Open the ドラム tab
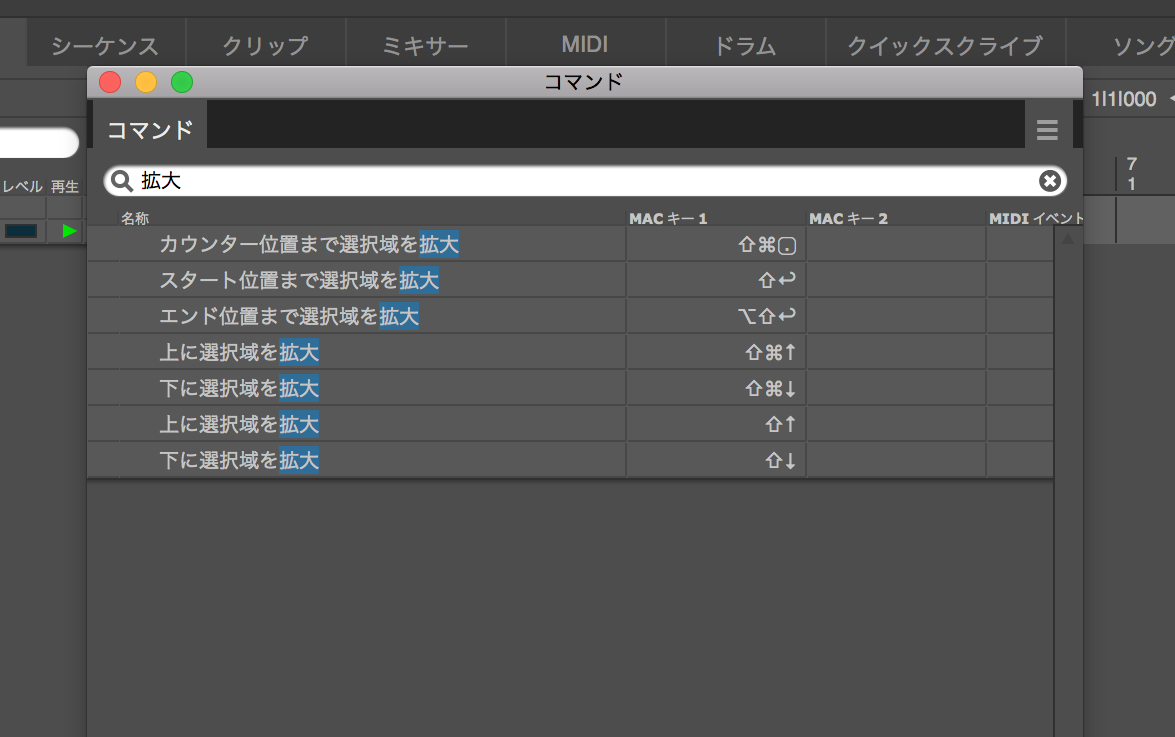This screenshot has width=1175, height=737. pyautogui.click(x=745, y=45)
